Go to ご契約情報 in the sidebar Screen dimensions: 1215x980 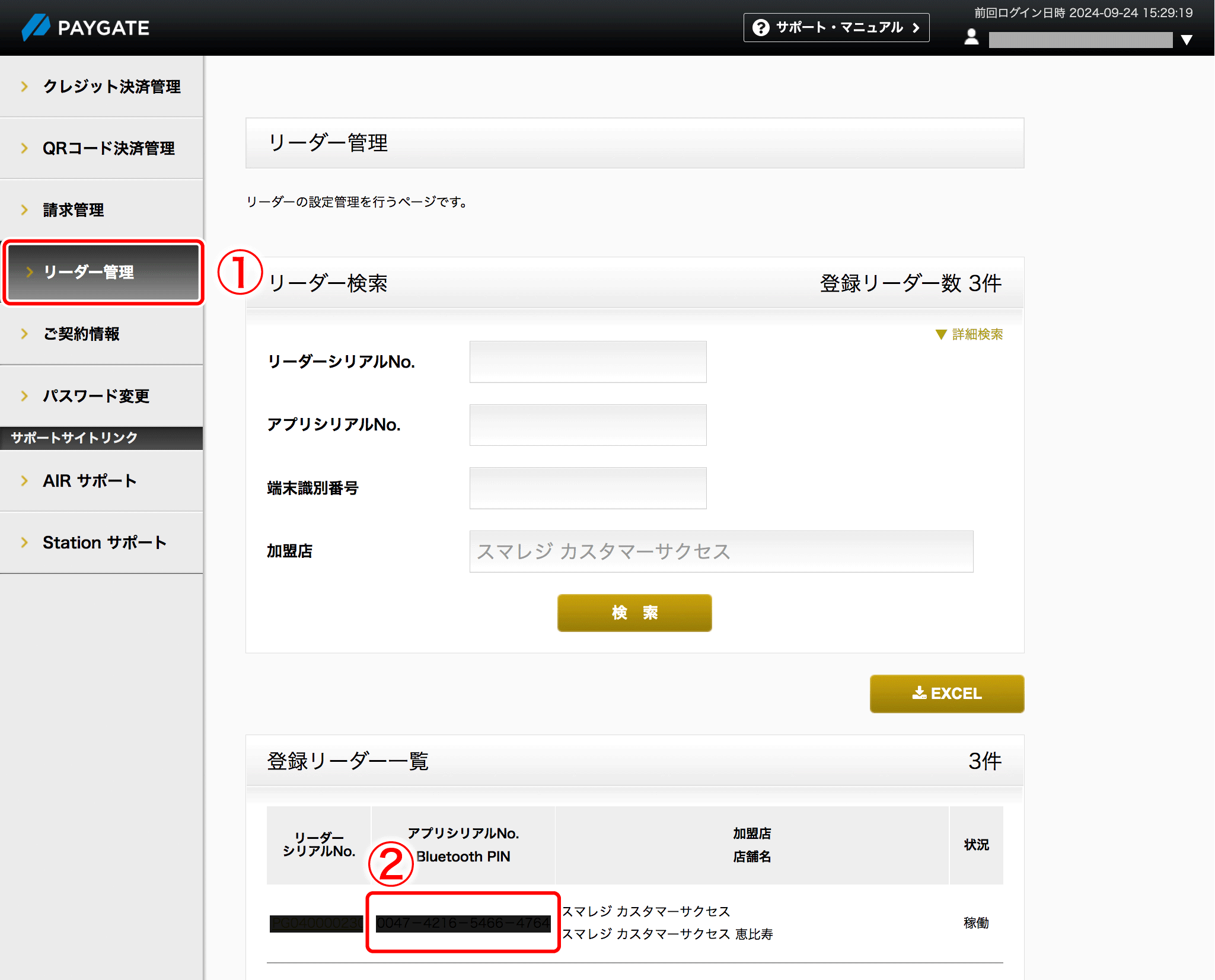(81, 334)
